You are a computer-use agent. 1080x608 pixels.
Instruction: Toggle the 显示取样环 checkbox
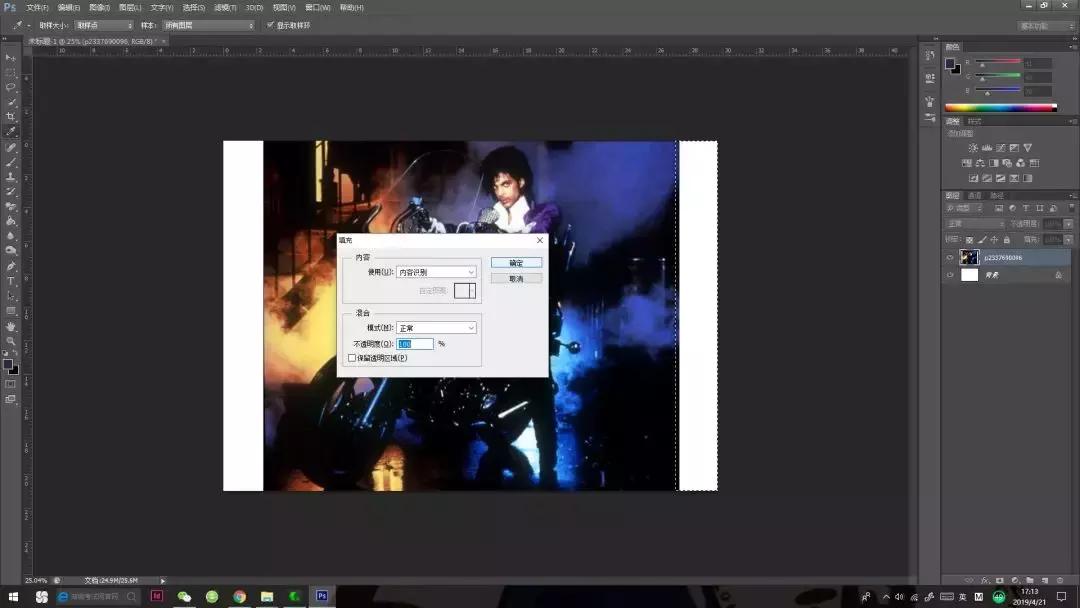point(270,25)
